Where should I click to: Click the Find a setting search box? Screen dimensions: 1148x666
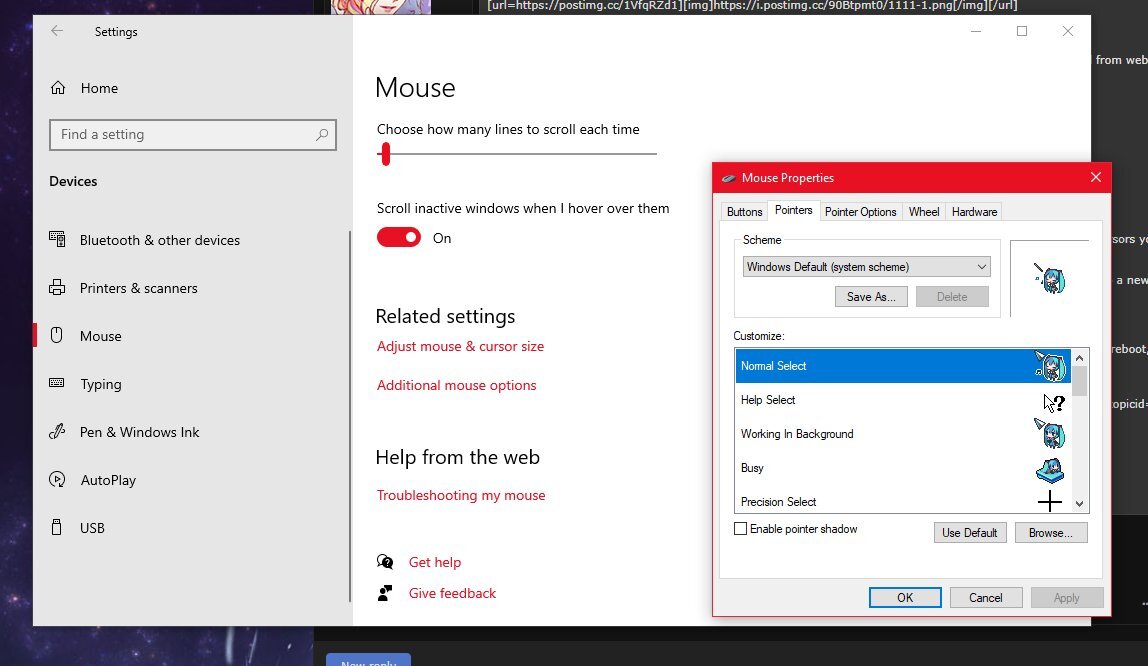tap(193, 134)
